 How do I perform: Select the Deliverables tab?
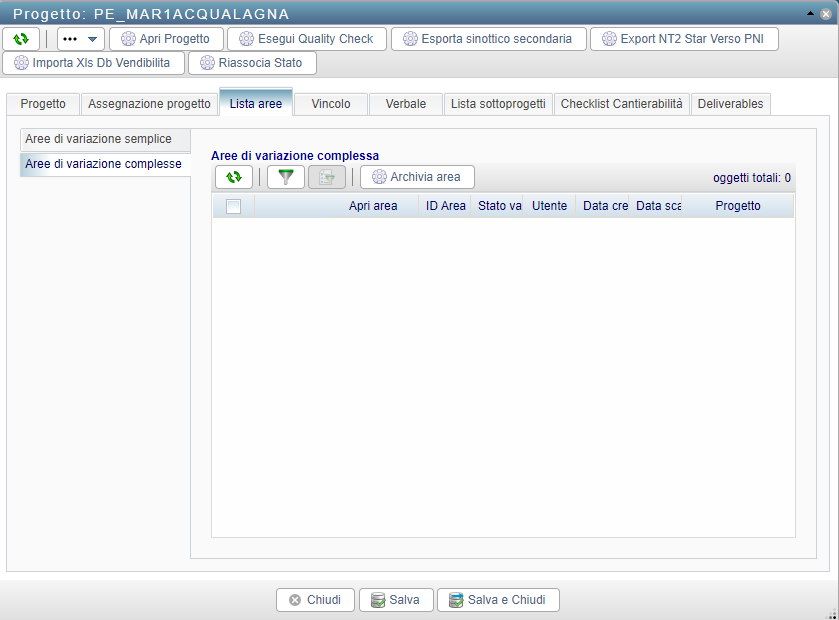point(730,104)
